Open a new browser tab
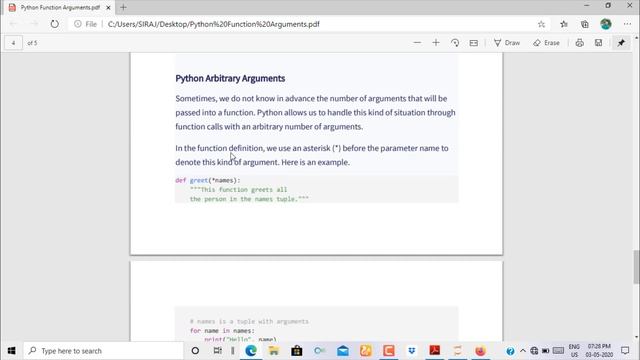Image resolution: width=640 pixels, height=360 pixels. (x=123, y=7)
